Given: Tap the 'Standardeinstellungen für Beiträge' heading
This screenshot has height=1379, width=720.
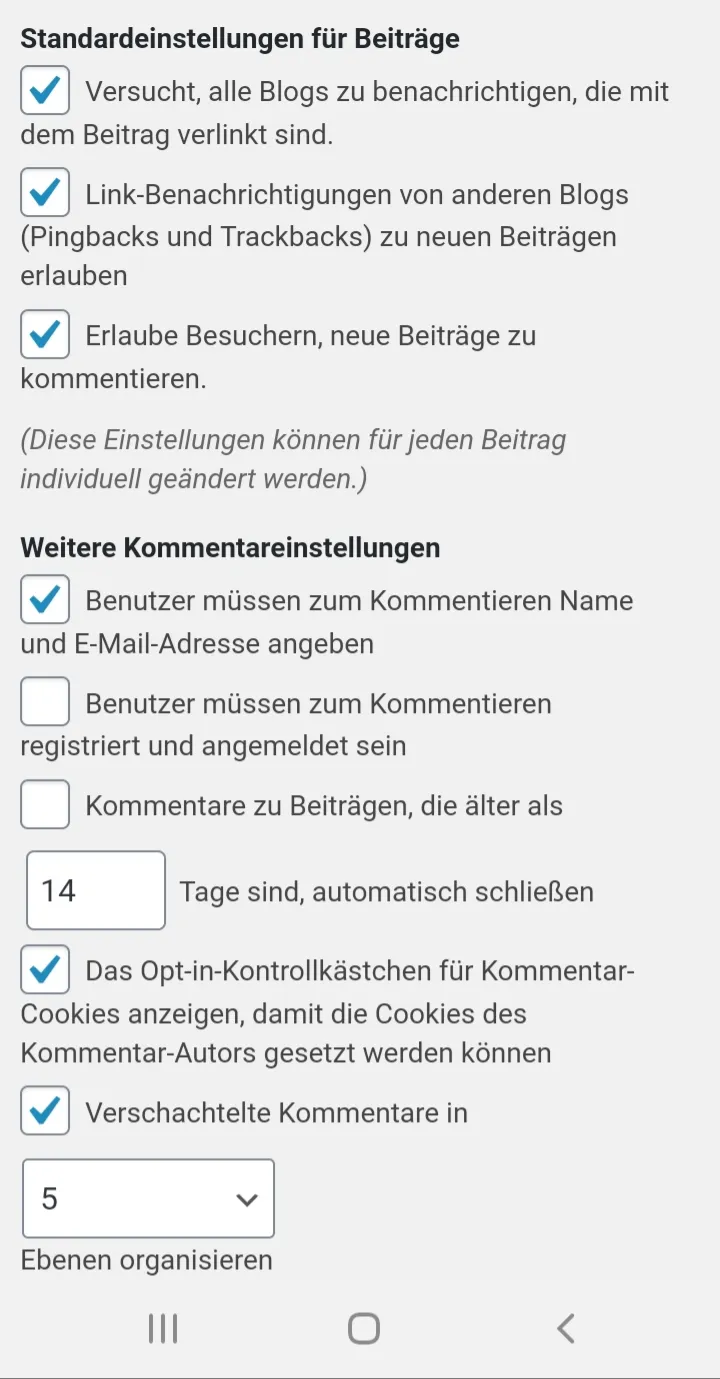Looking at the screenshot, I should coord(240,40).
